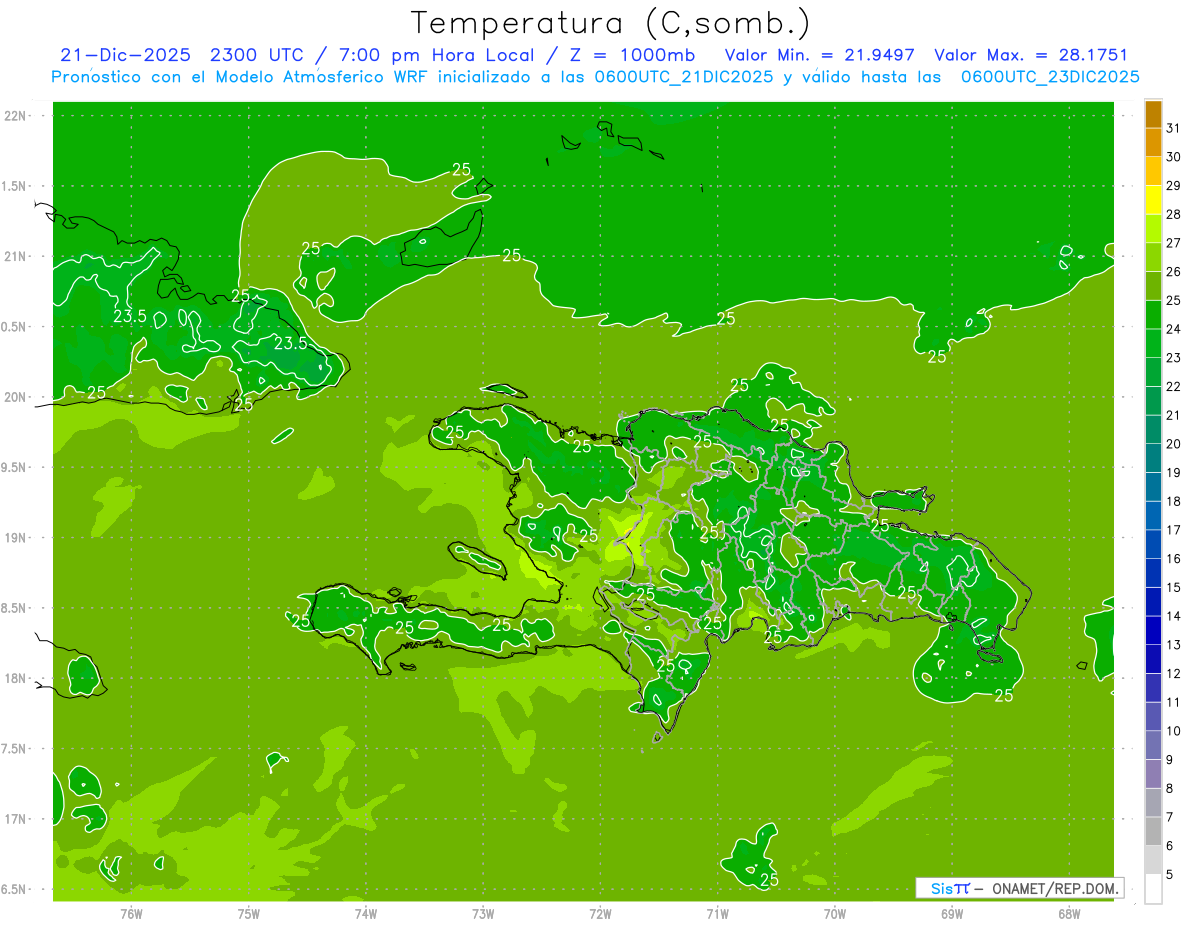Screen dimensions: 1200x927
Task: Click legend scale value 8
Action: pos(1170,789)
